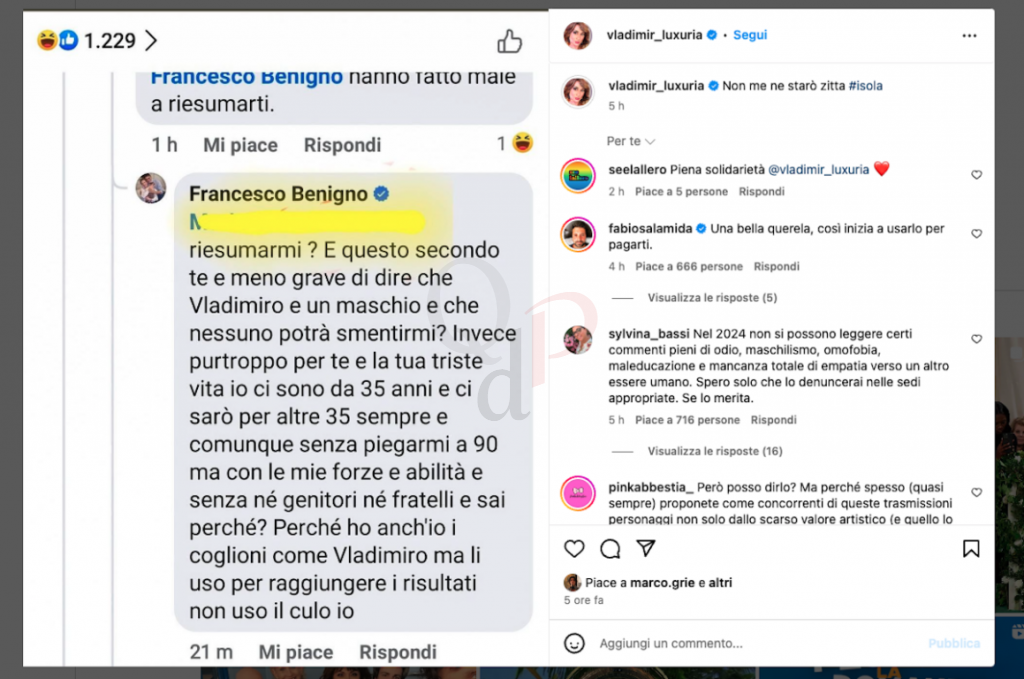The height and width of the screenshot is (679, 1024).
Task: Focus the 'Aggiungi un commento...' field
Action: (758, 643)
